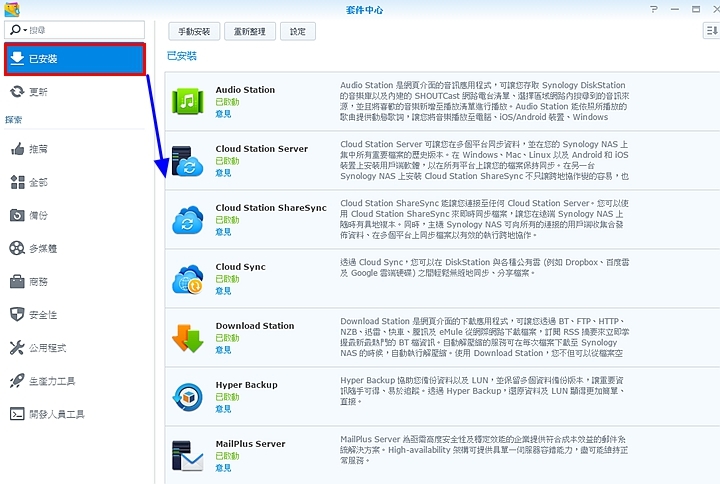The width and height of the screenshot is (720, 484).
Task: Click the 套件中心 window title
Action: 364,10
